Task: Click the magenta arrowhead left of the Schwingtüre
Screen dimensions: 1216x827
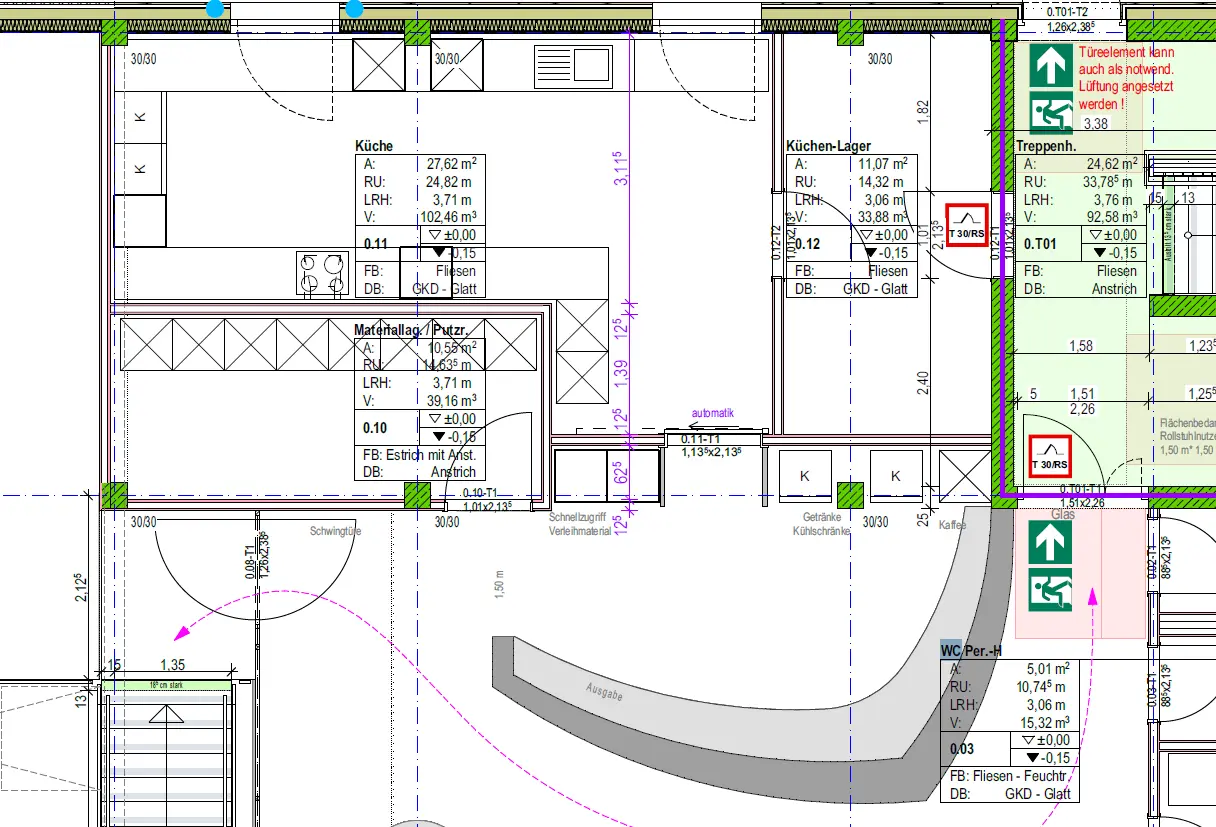Action: [182, 632]
